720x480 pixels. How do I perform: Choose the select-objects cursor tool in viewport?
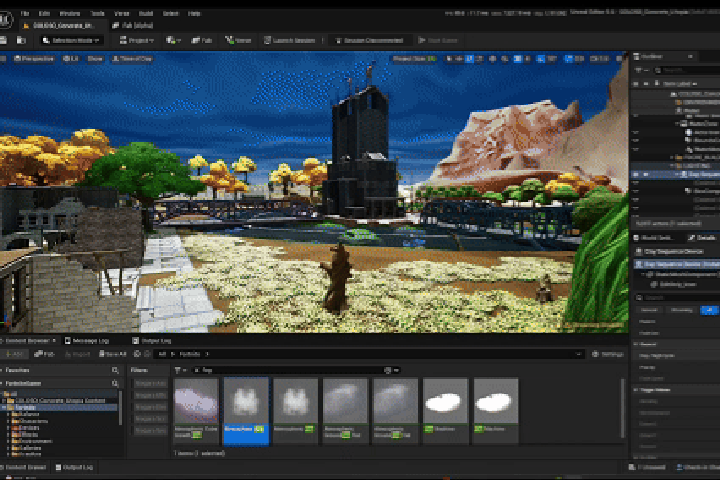(449, 59)
